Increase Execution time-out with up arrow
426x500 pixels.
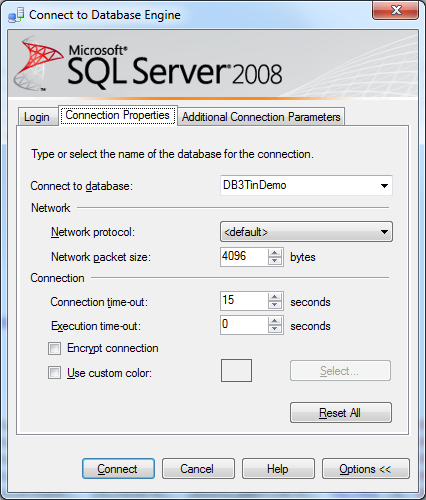[275, 321]
